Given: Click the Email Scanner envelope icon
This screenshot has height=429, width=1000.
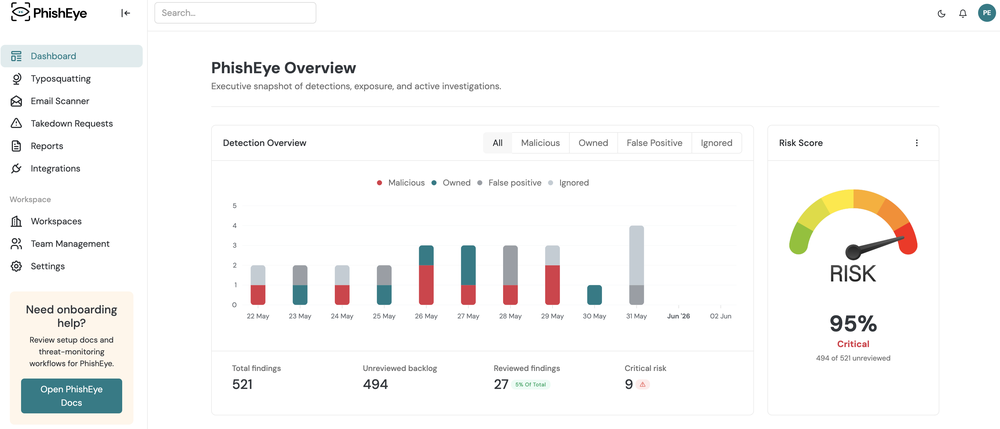Looking at the screenshot, I should 17,101.
